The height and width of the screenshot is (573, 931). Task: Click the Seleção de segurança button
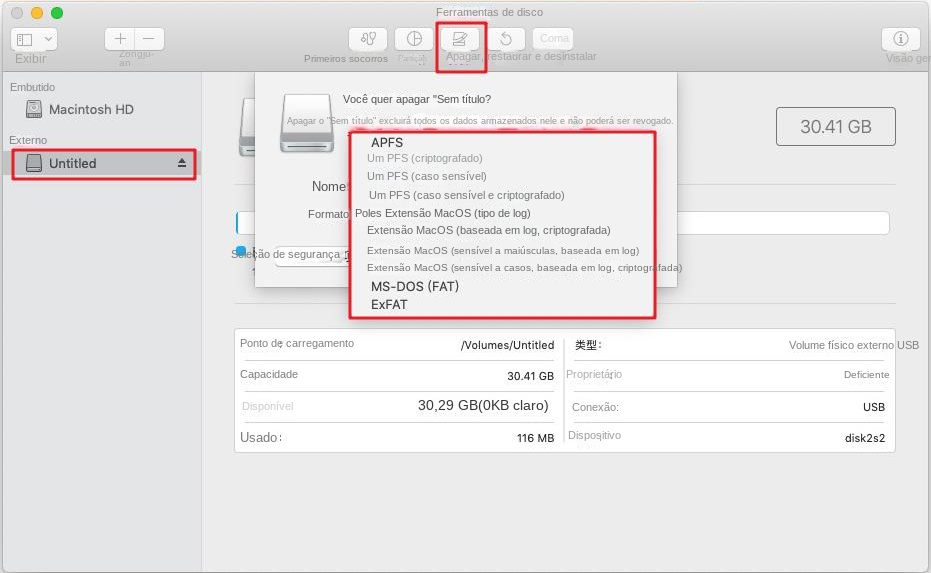point(311,255)
